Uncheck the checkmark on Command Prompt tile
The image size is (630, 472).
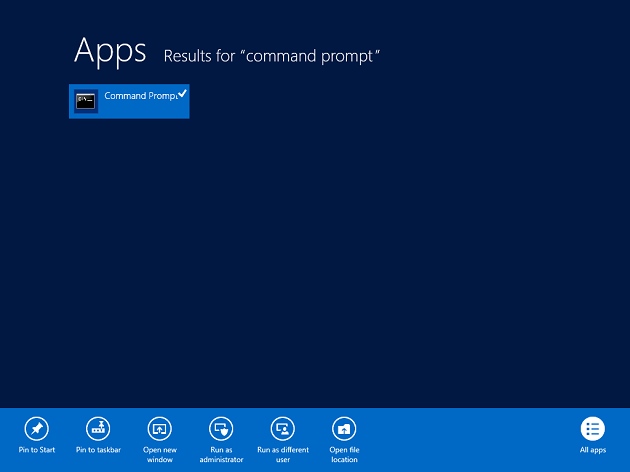click(x=182, y=93)
